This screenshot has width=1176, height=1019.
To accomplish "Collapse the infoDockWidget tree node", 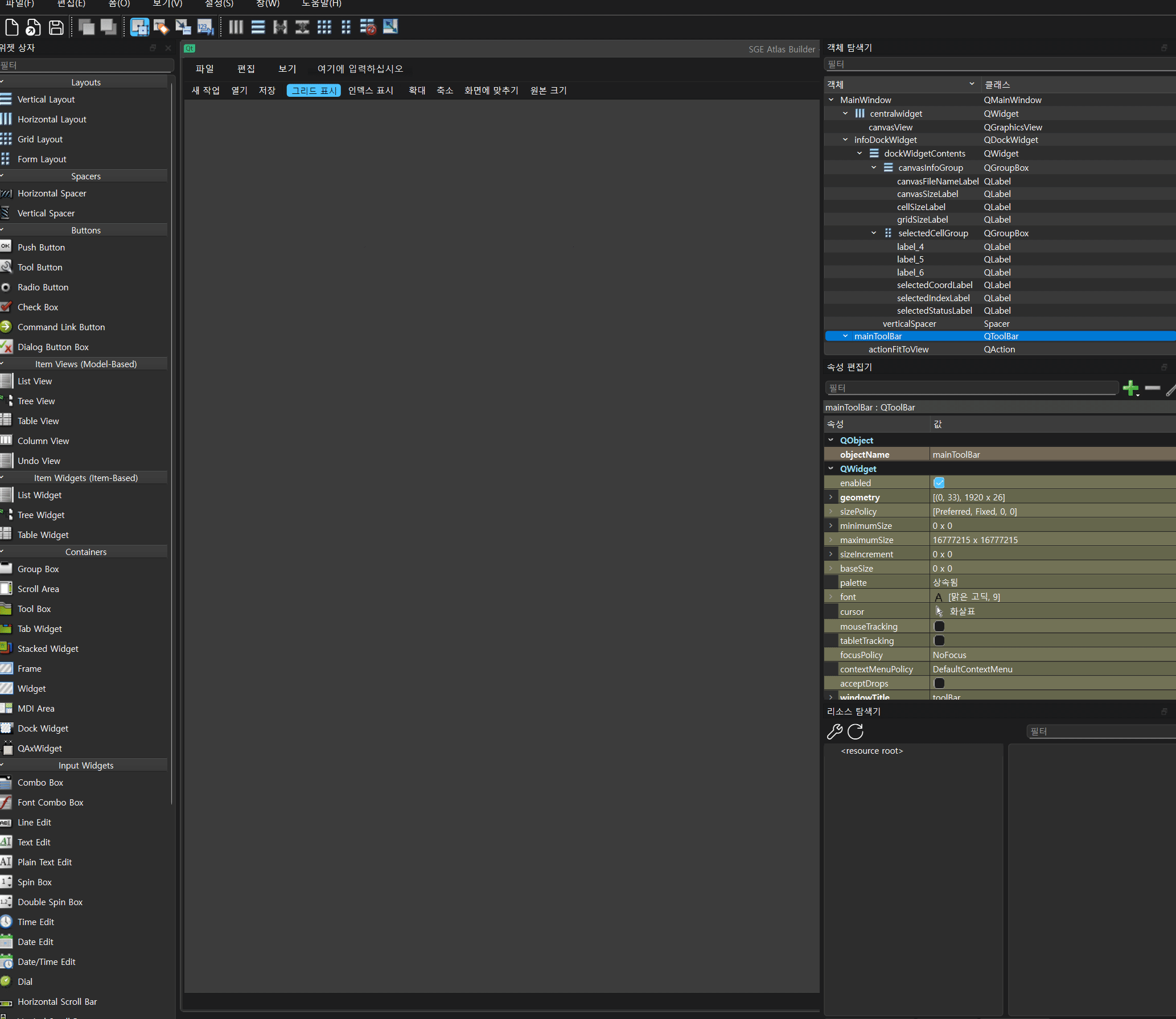I will click(x=845, y=140).
